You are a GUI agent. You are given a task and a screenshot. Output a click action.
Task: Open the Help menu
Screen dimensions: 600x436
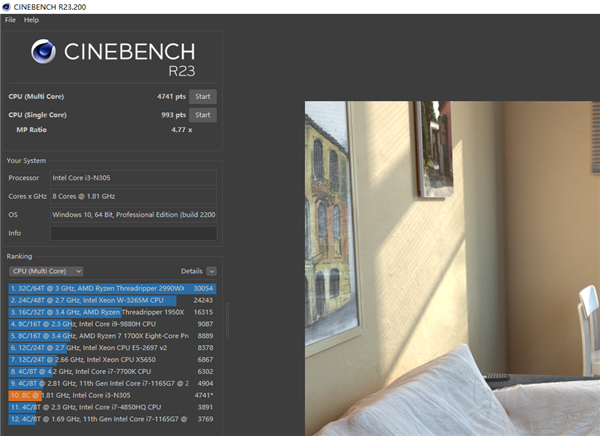click(31, 20)
